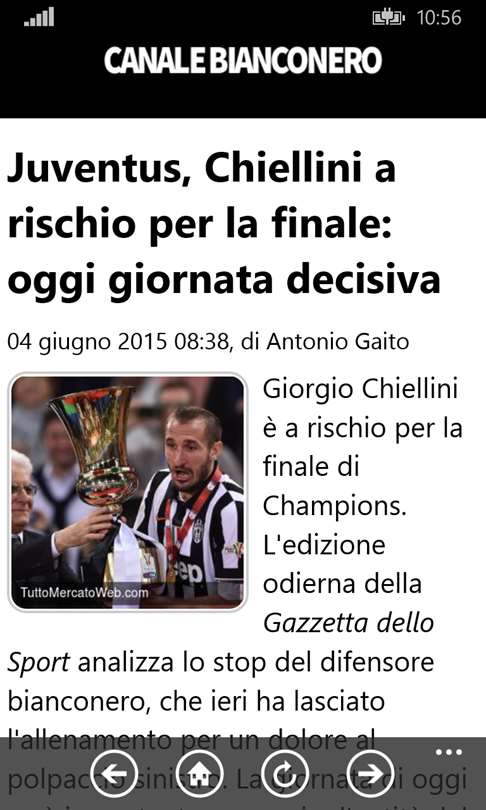Go to the home page icon
This screenshot has height=810, width=486.
200,774
